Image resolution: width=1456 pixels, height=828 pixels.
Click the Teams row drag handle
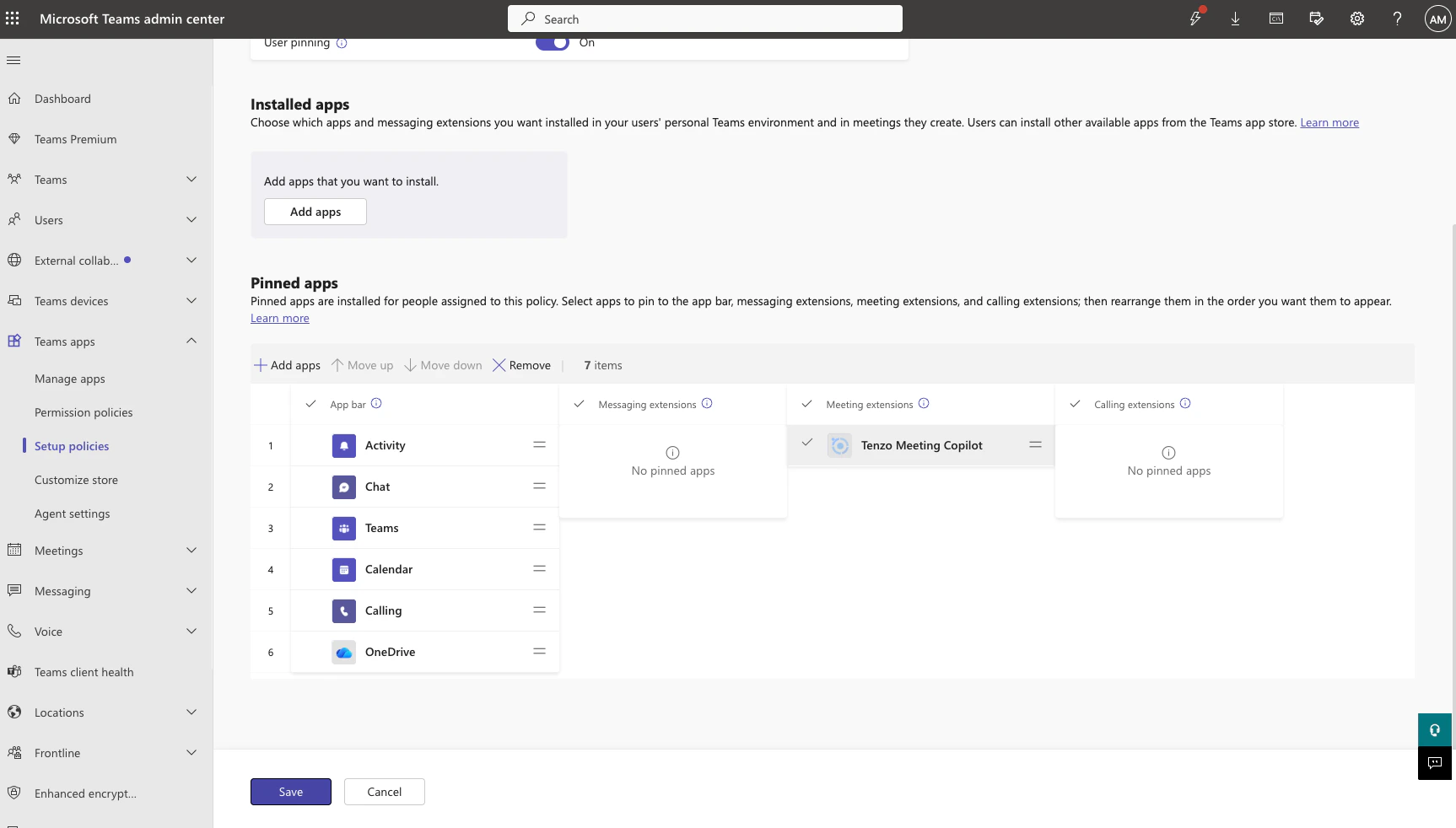(539, 527)
